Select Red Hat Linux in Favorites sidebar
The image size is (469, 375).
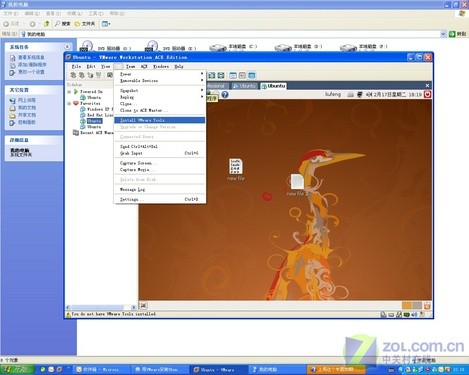coord(96,115)
